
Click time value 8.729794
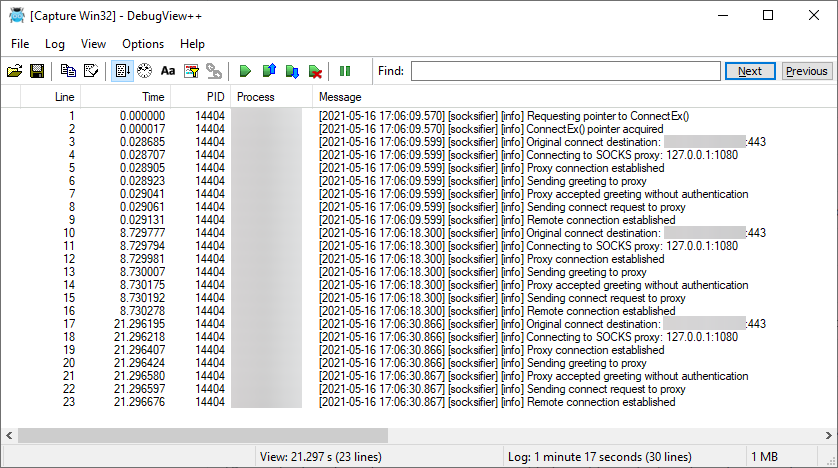(142, 246)
